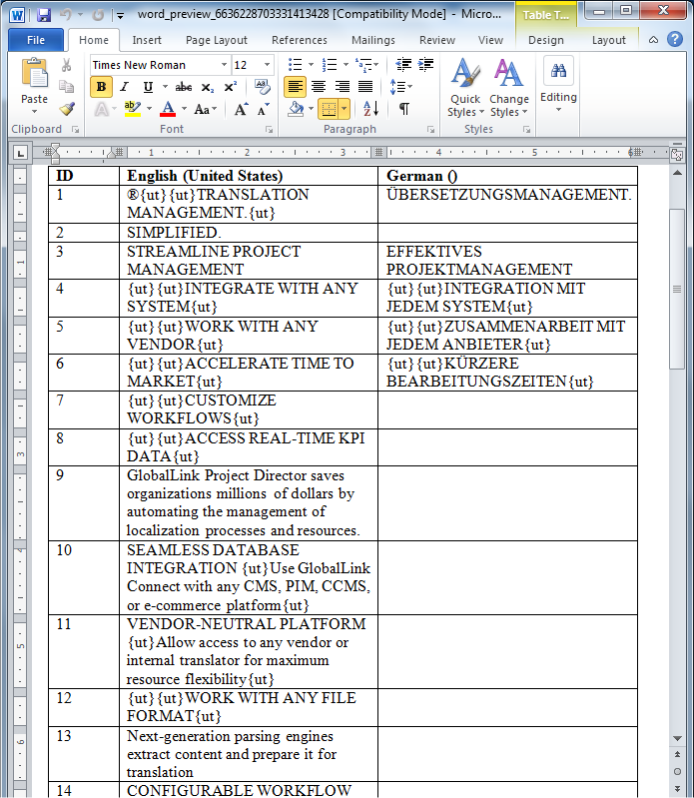Open Clipboard dialog launcher
The image size is (694, 798).
click(75, 130)
